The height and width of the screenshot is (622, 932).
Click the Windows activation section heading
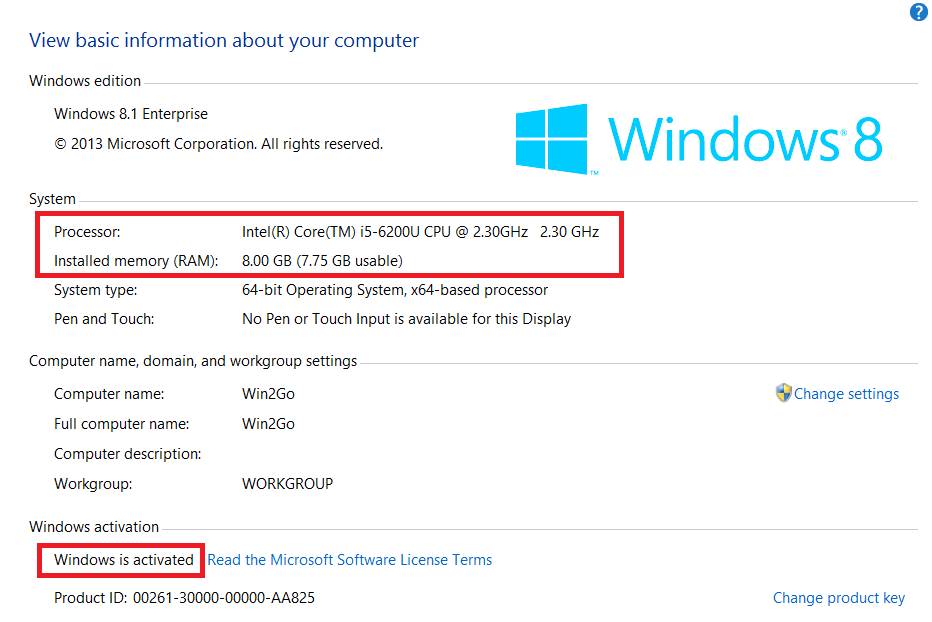click(94, 527)
